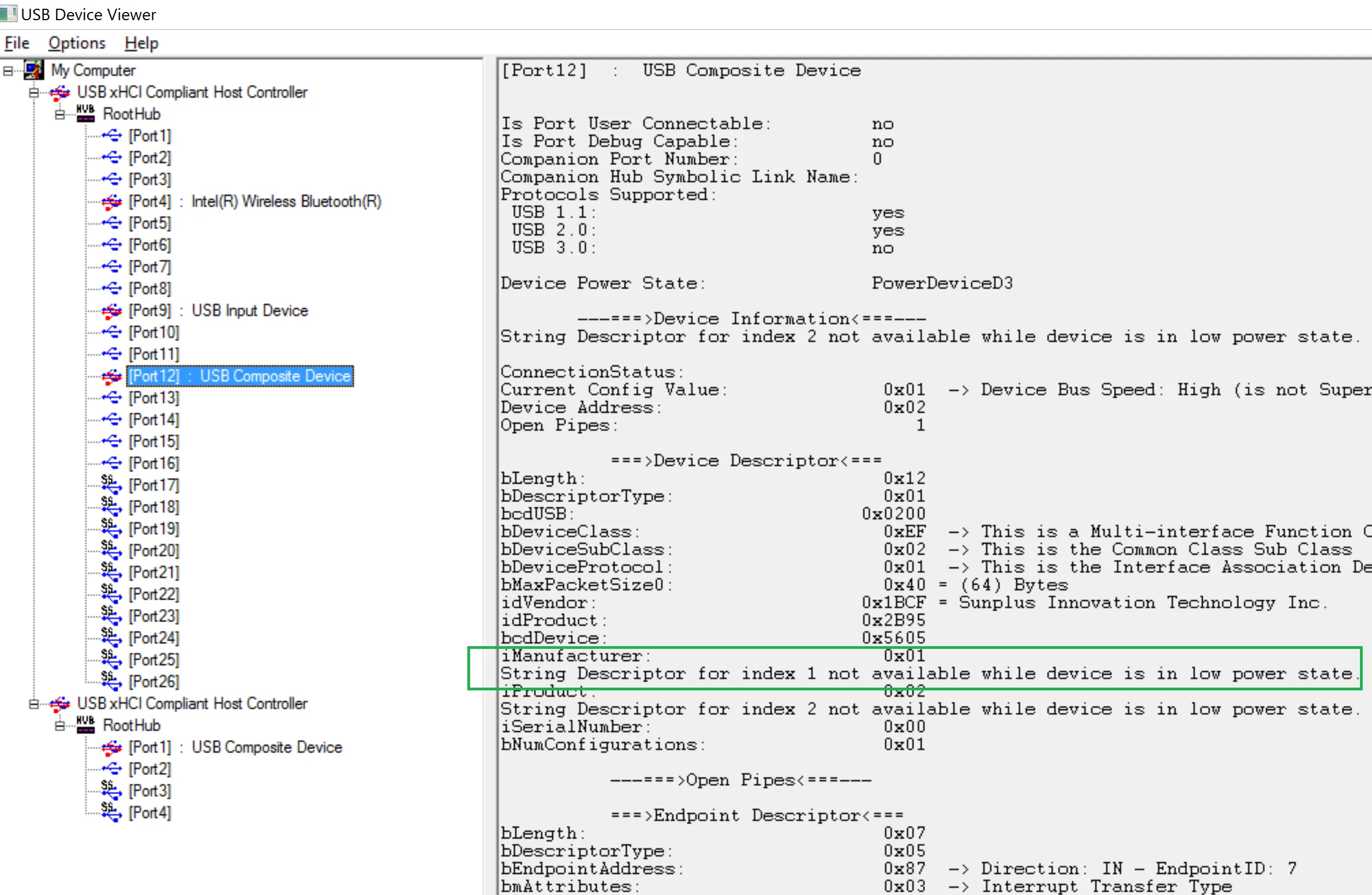
Task: Click the first USB xHCI Host Controller icon
Action: click(60, 92)
